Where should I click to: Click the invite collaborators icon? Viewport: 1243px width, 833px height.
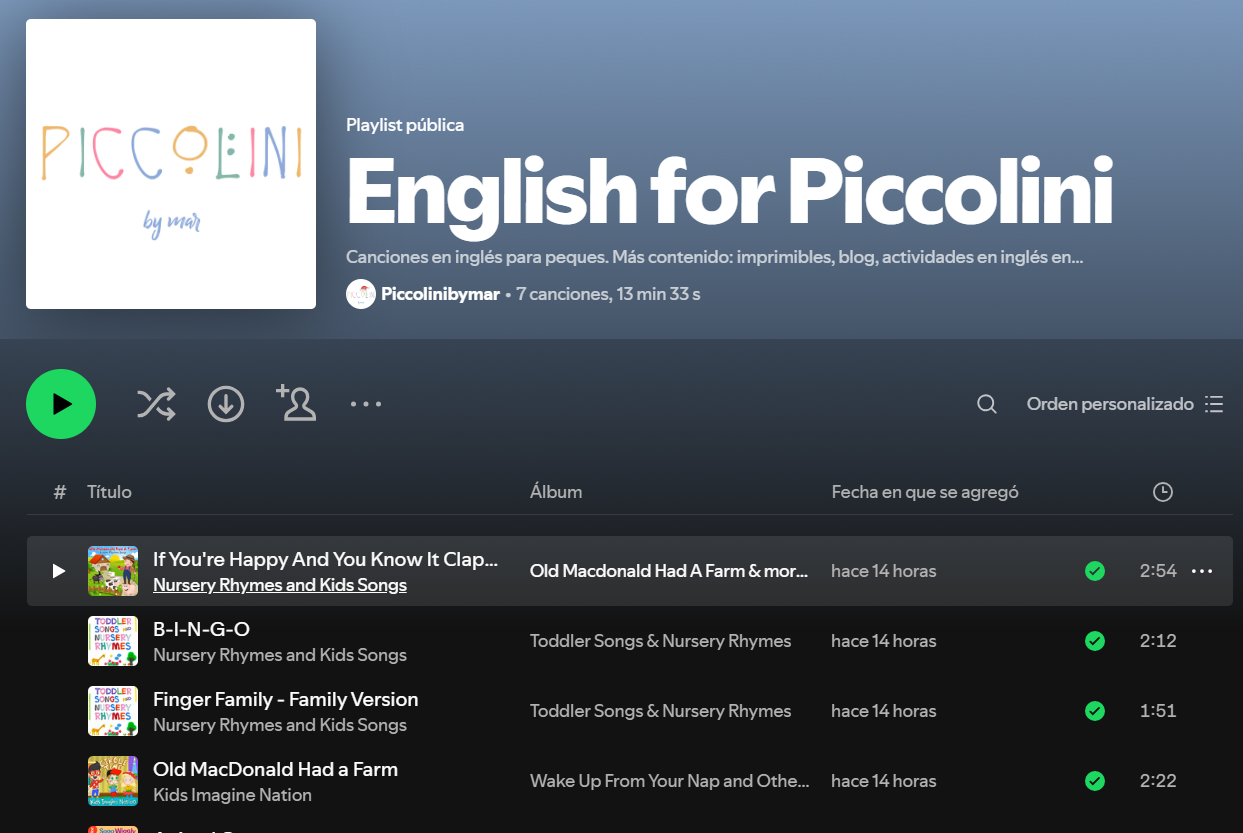pos(296,403)
